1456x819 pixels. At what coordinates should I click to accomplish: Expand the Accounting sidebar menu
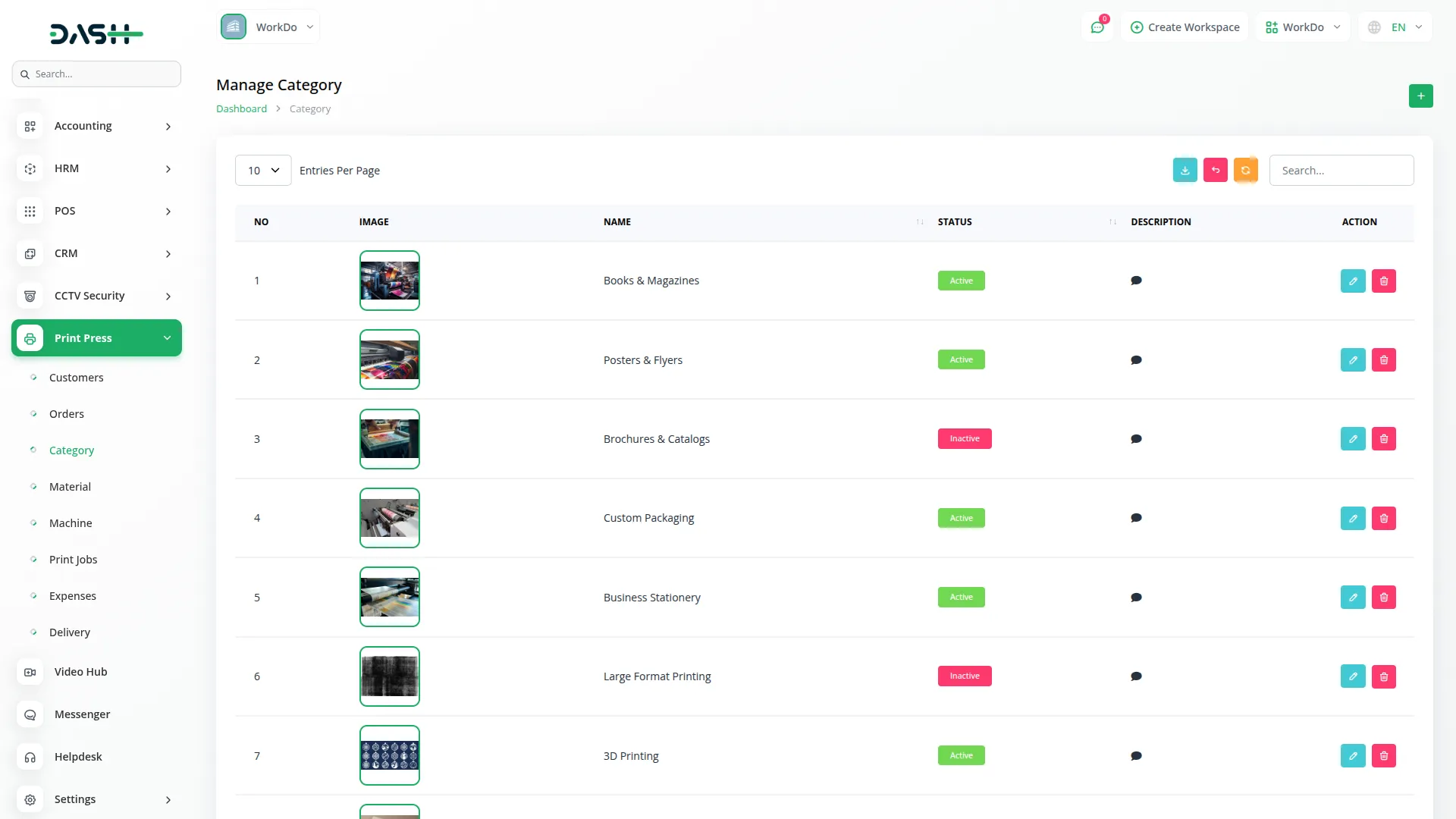click(x=96, y=126)
